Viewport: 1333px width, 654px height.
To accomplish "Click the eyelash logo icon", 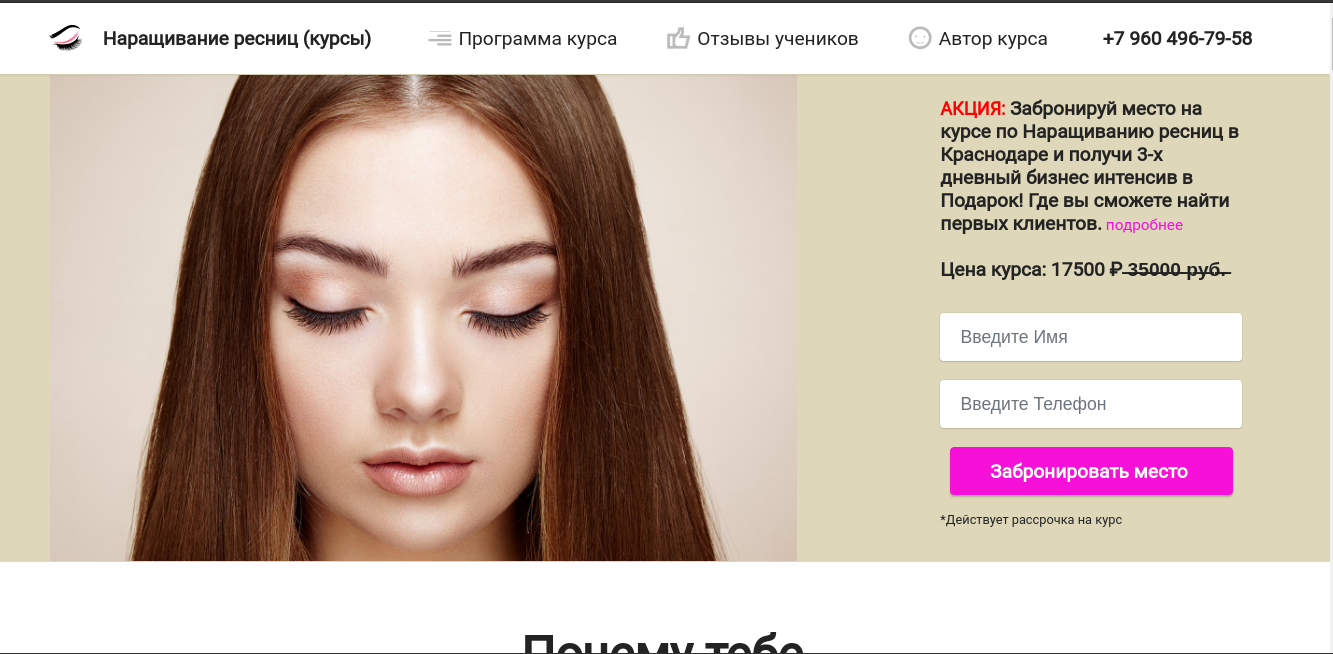I will tap(66, 39).
